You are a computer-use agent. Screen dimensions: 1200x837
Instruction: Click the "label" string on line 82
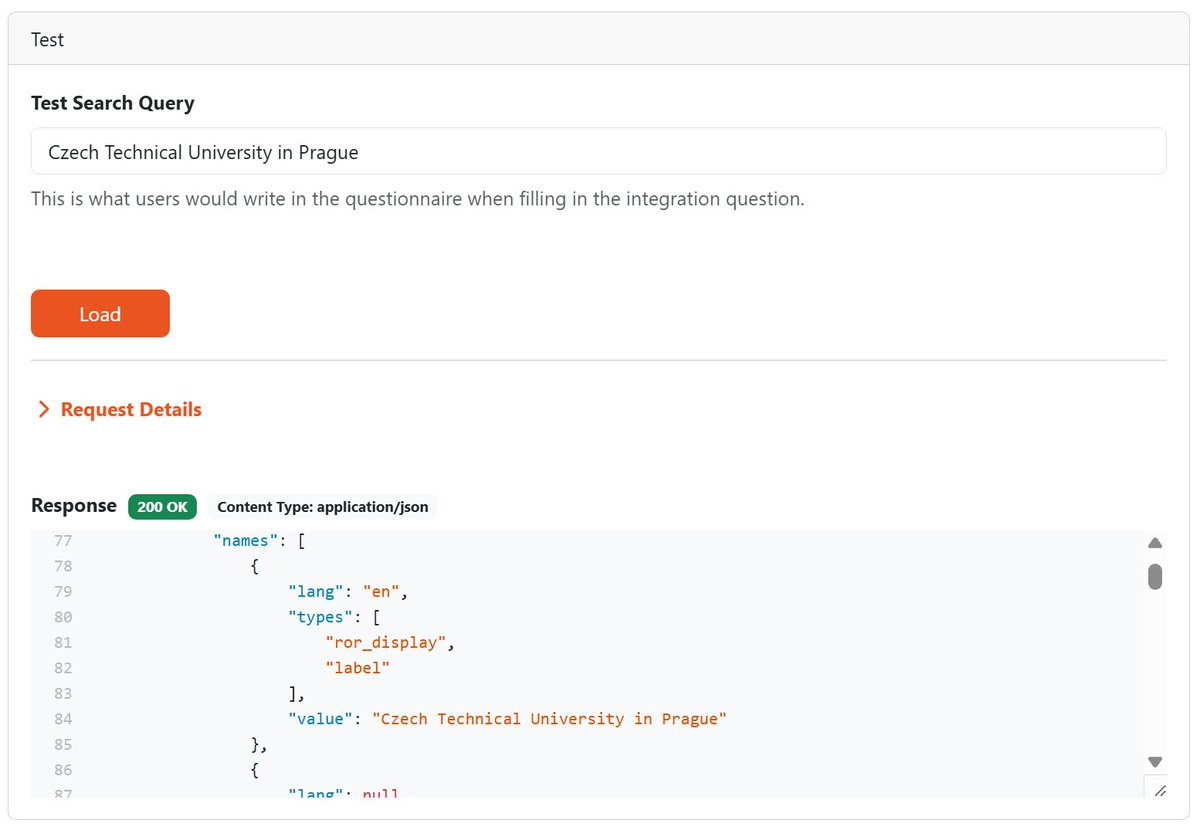pos(357,668)
